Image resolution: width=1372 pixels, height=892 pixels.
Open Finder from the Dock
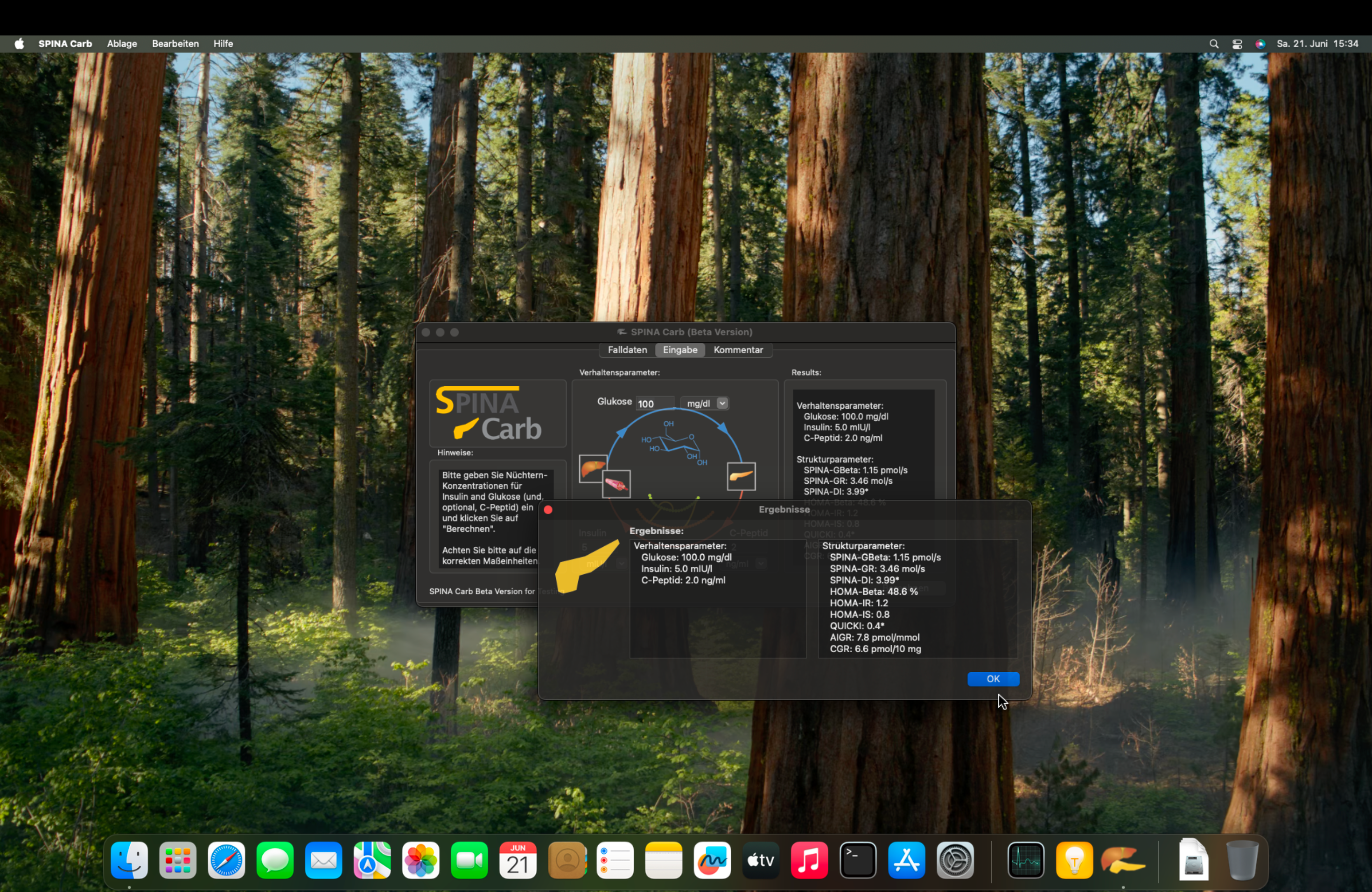129,860
